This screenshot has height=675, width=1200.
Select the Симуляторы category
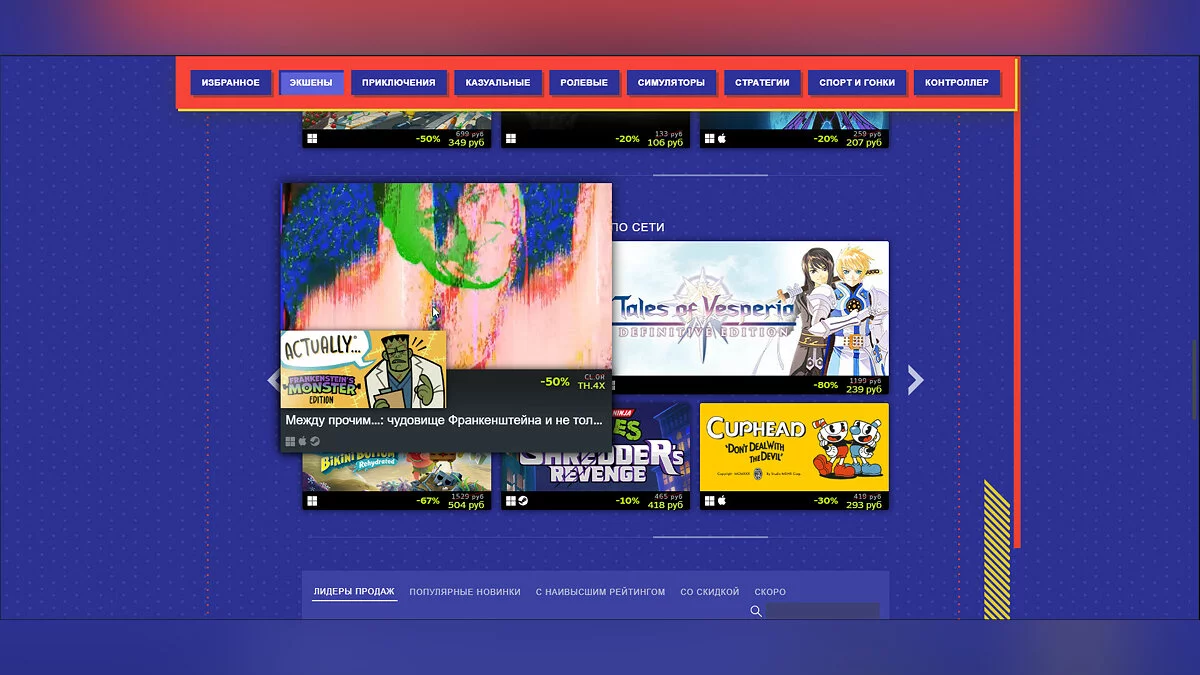coord(671,83)
